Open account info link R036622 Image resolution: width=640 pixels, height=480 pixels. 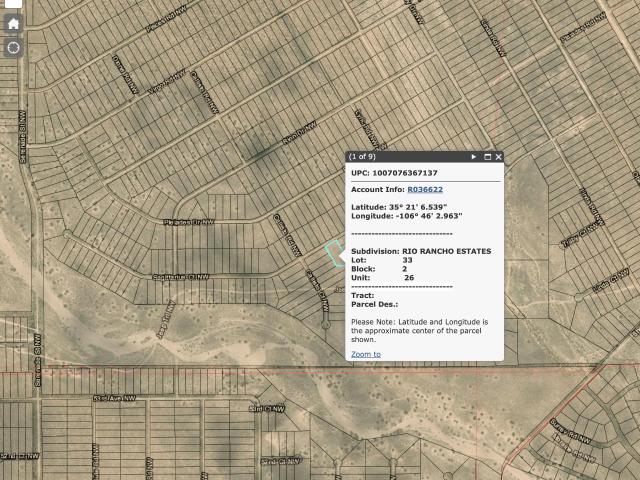pos(425,189)
